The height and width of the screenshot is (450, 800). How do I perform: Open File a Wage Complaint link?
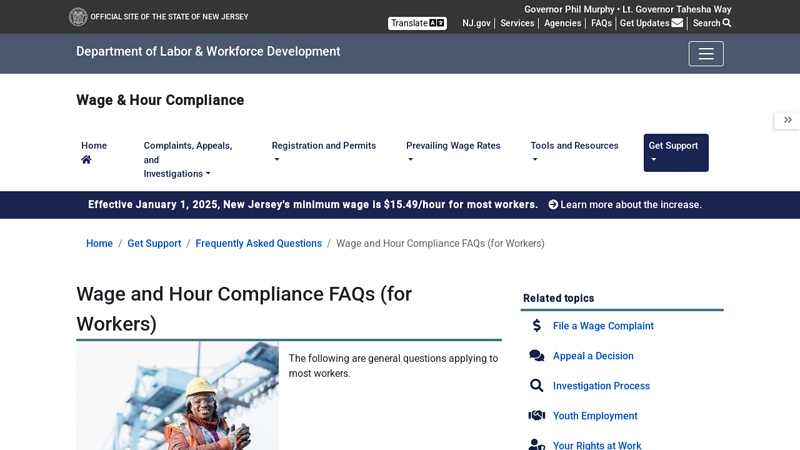coord(603,326)
